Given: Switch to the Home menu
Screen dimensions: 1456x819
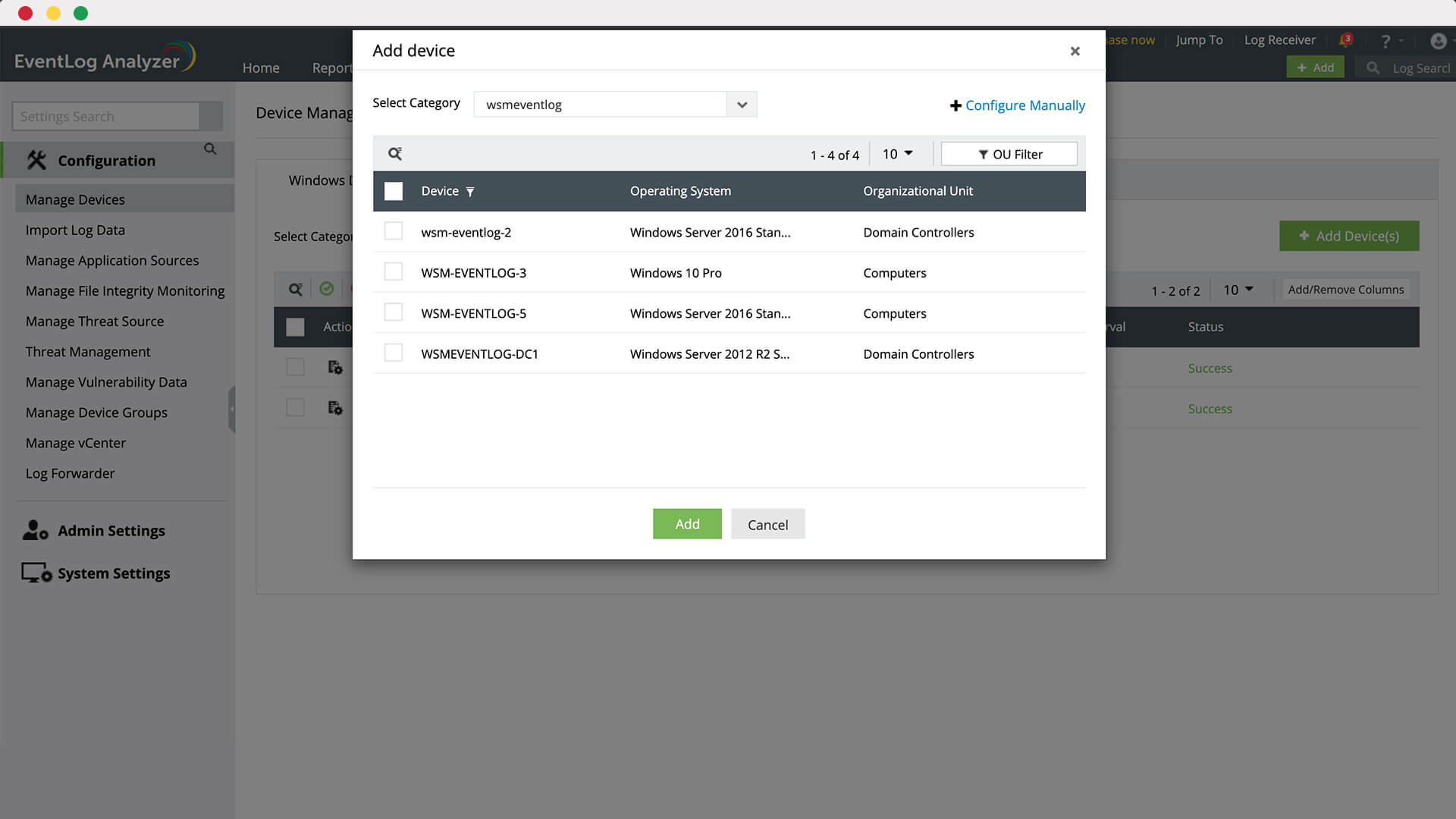Looking at the screenshot, I should pyautogui.click(x=261, y=67).
